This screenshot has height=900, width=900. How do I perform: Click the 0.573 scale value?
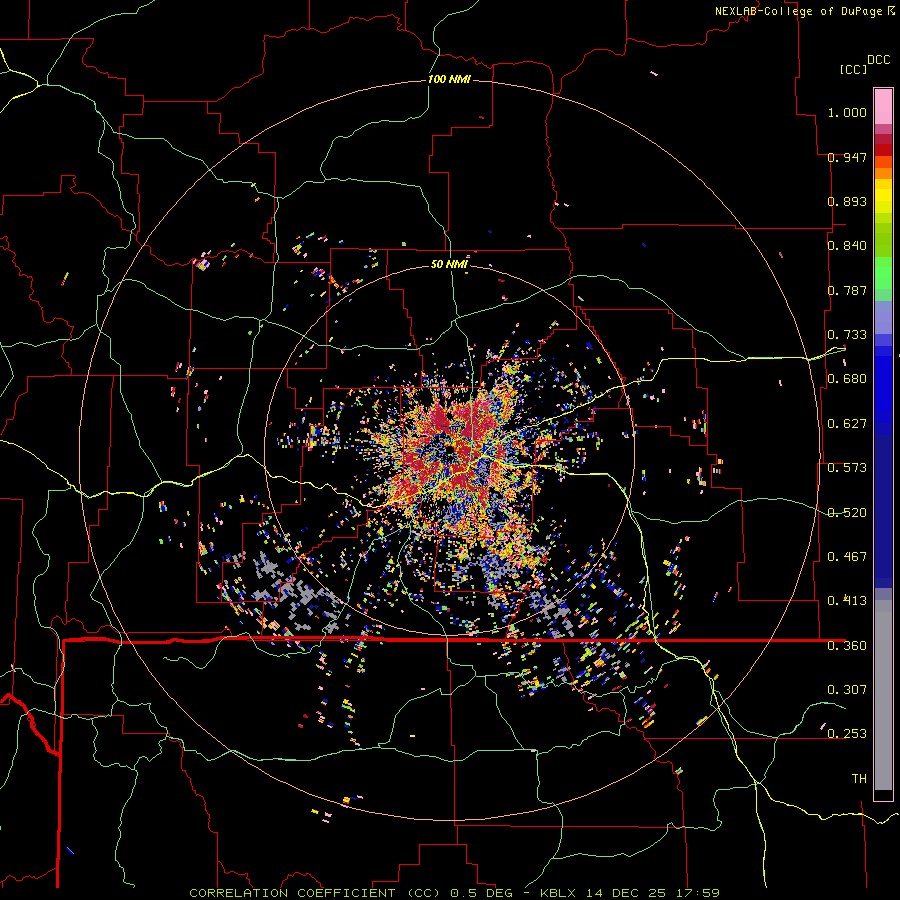click(847, 468)
